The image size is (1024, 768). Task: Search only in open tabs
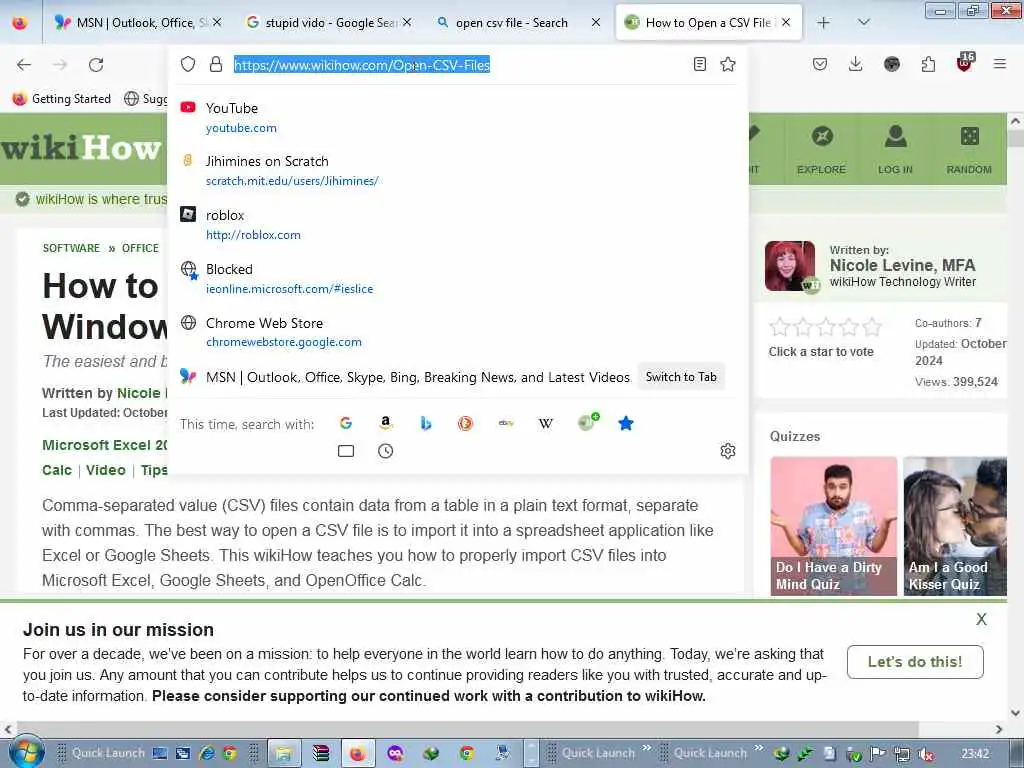point(346,451)
